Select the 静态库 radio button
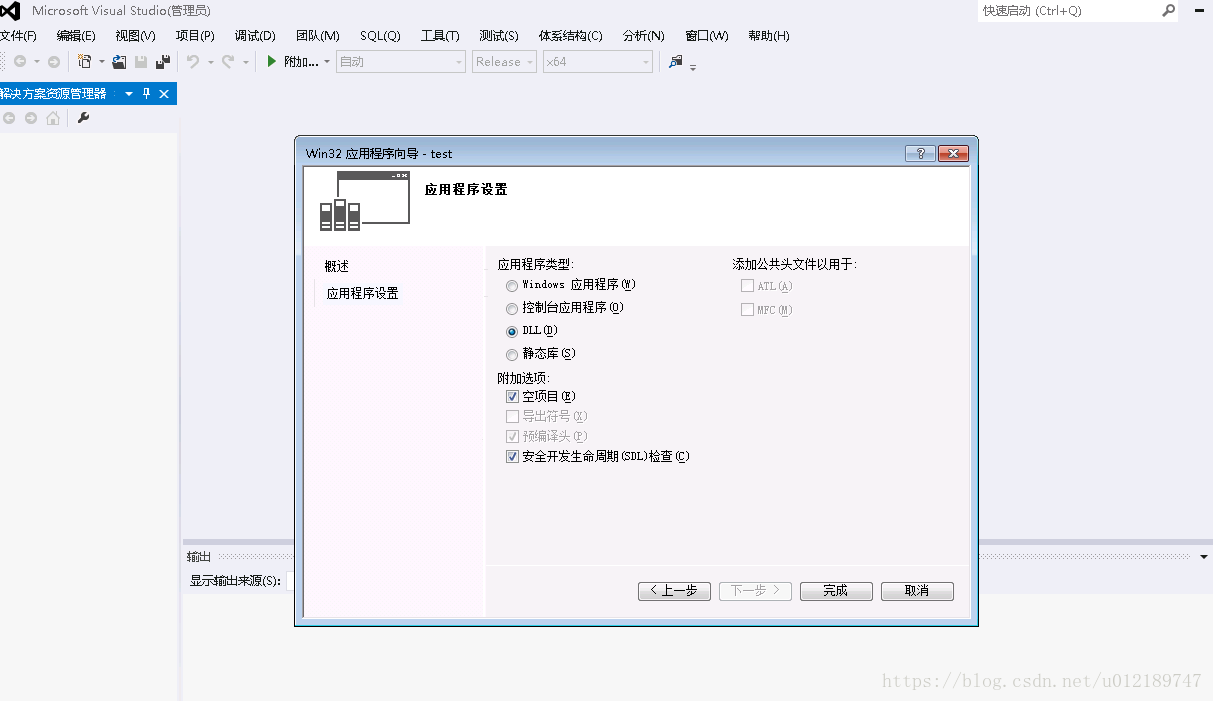 (512, 355)
